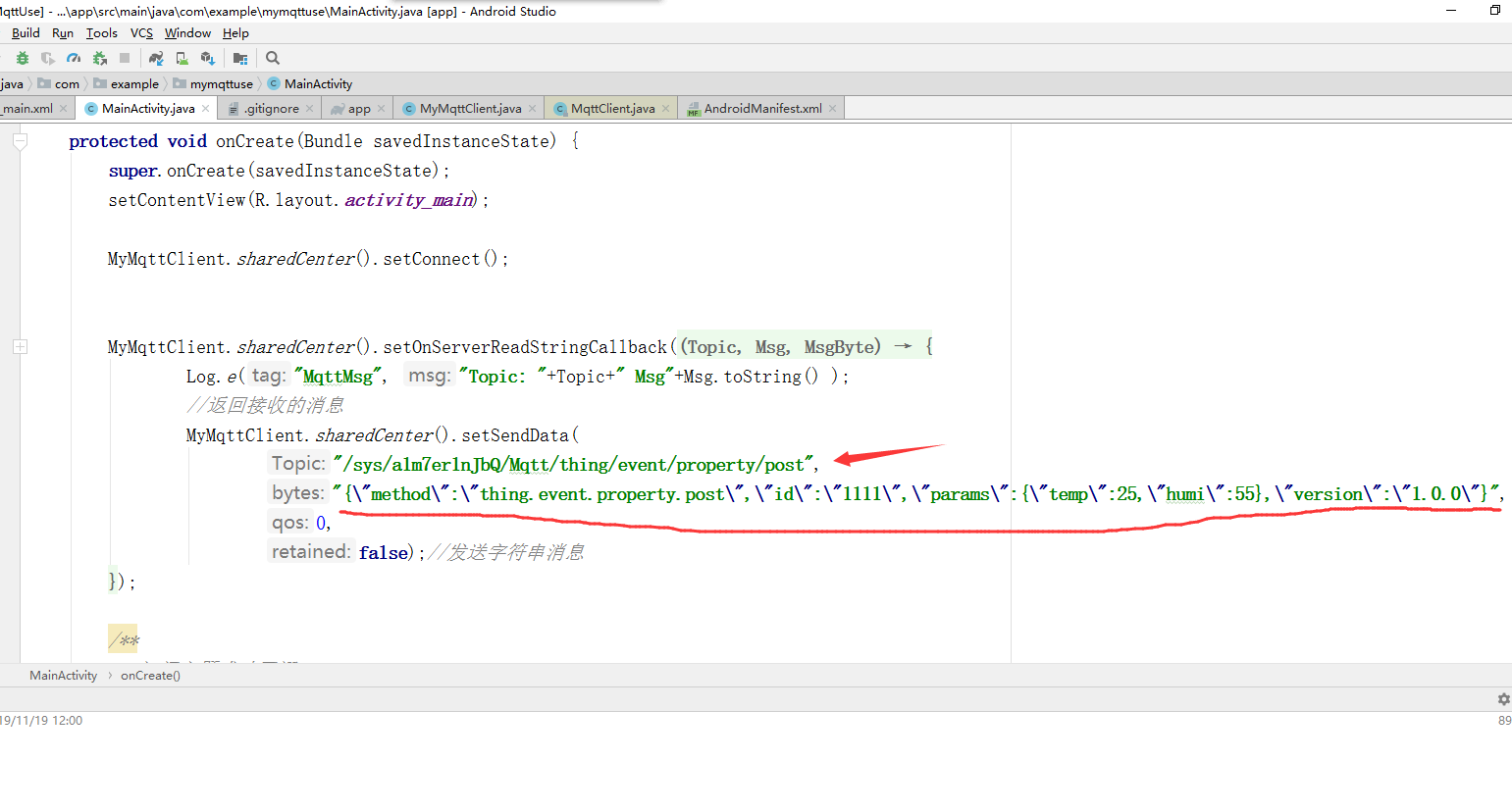Switch to the .gitignore tab
The height and width of the screenshot is (812, 1512).
[x=272, y=109]
